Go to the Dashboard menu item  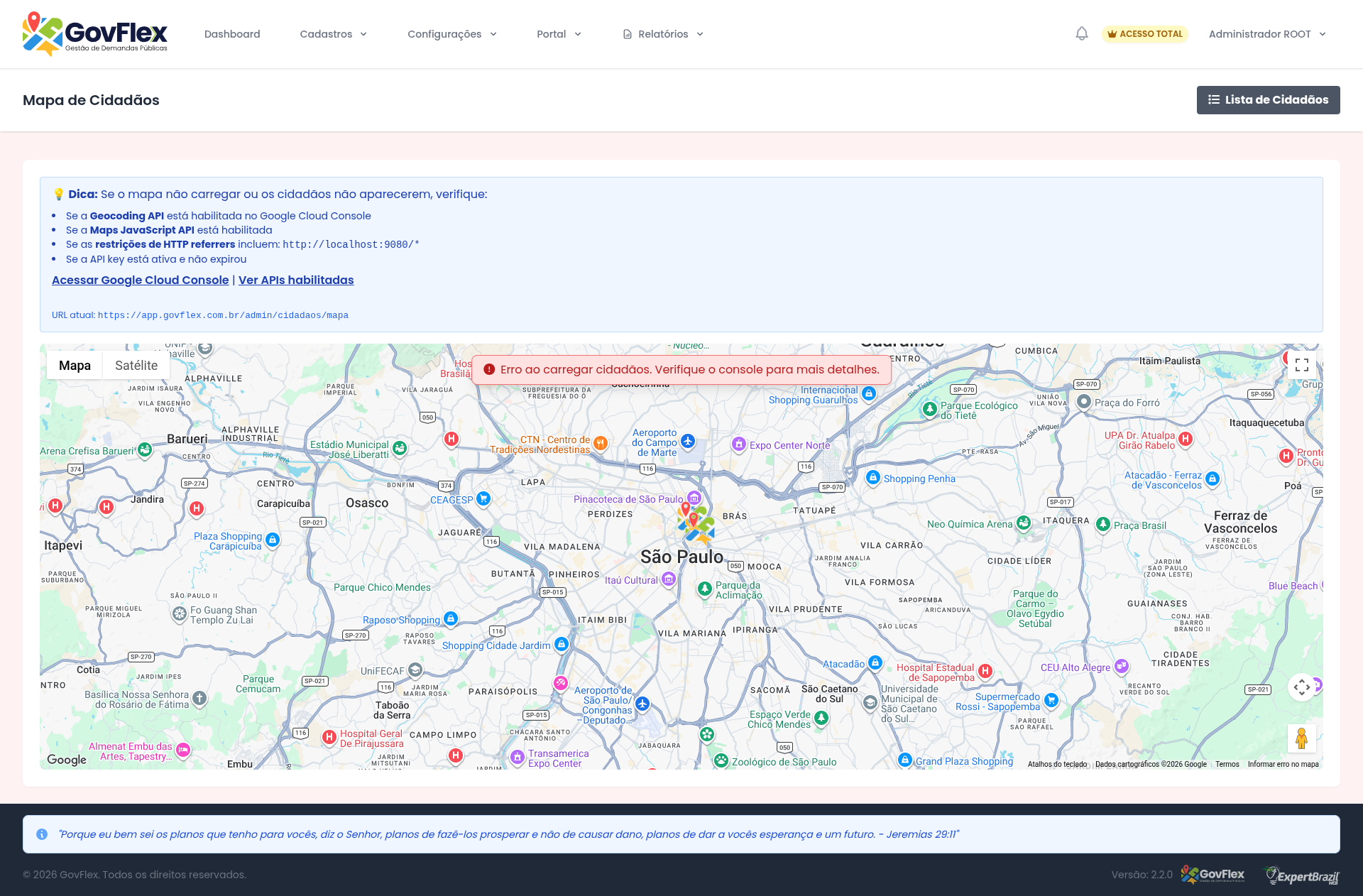click(x=232, y=34)
